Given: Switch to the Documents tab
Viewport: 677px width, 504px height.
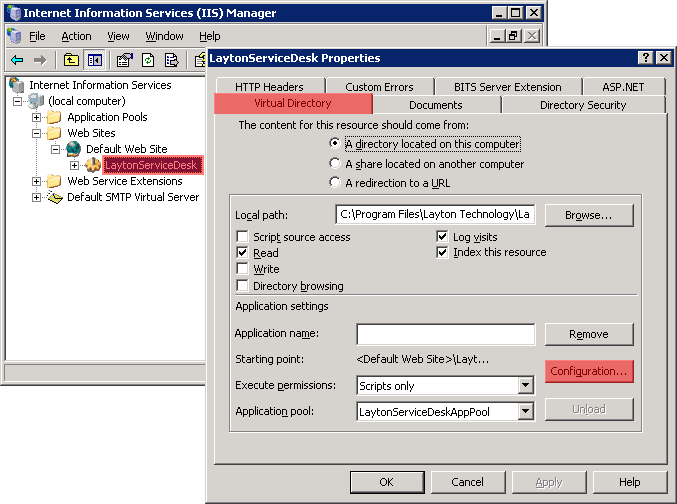Looking at the screenshot, I should point(436,105).
